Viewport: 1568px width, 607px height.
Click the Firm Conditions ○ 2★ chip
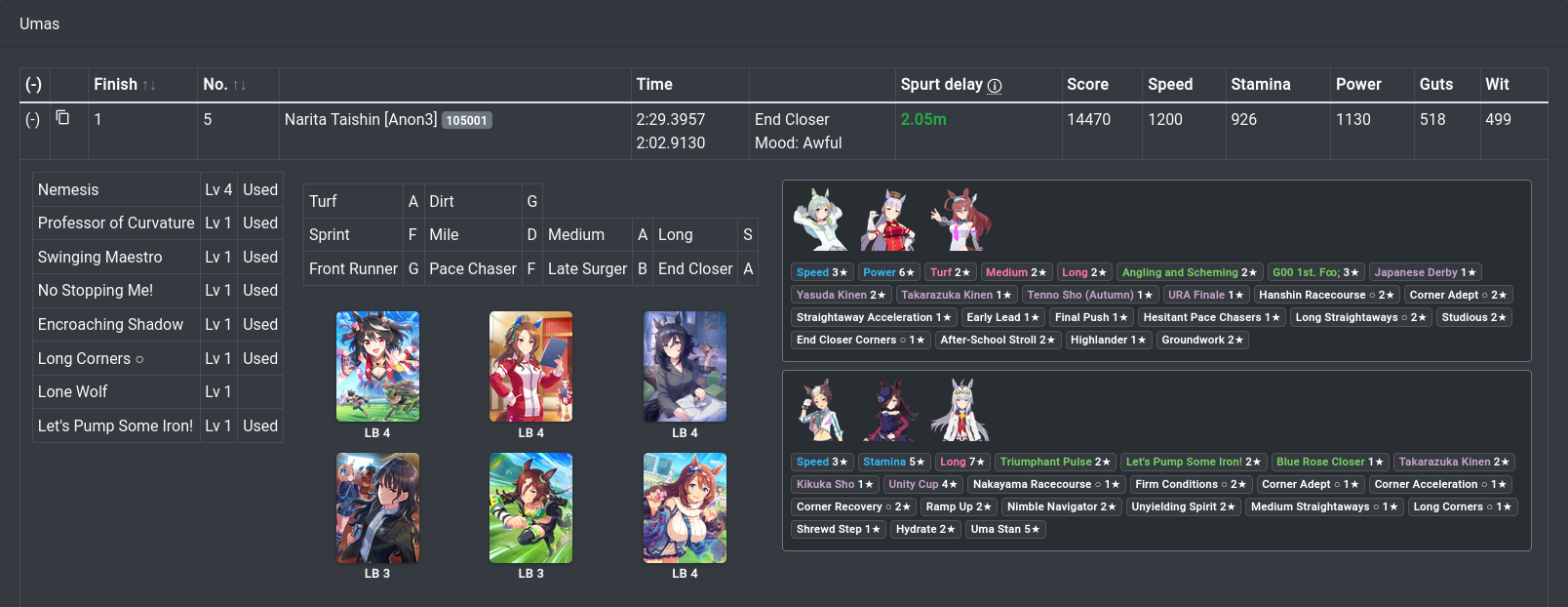tap(1191, 484)
